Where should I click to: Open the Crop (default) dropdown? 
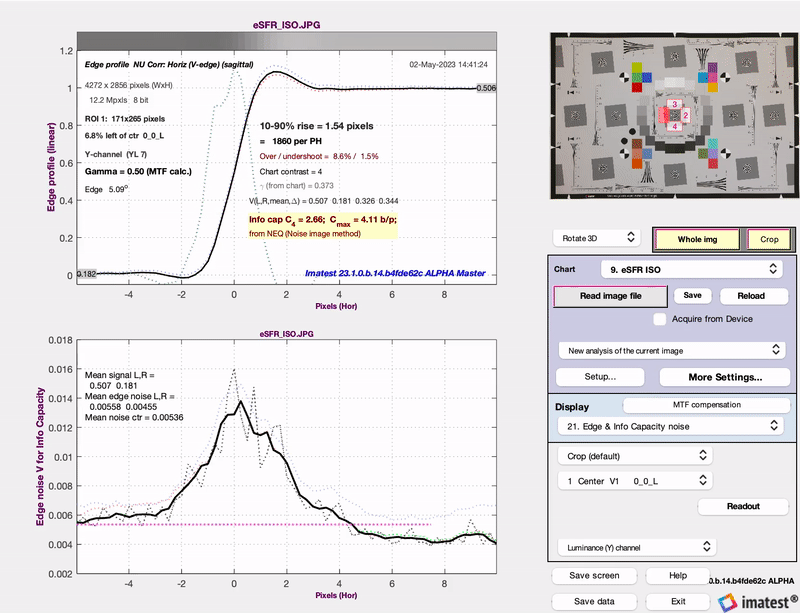pyautogui.click(x=635, y=456)
